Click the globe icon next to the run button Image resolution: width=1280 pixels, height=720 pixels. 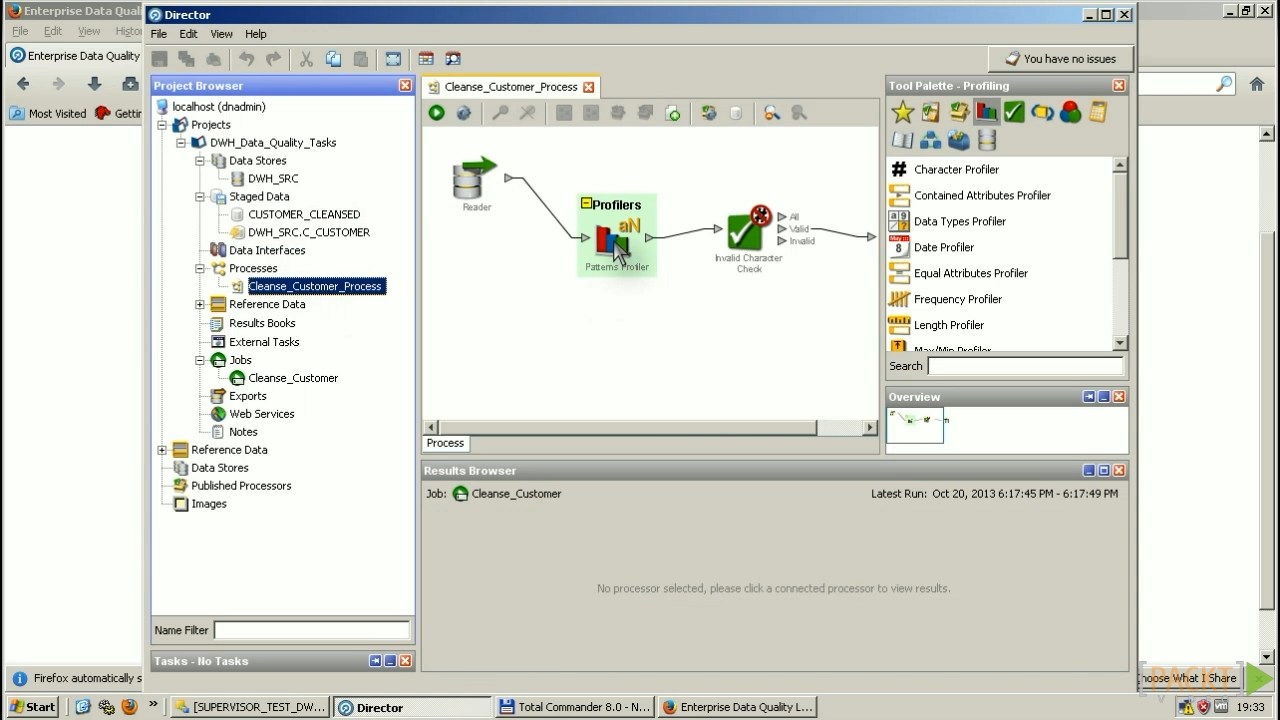463,114
